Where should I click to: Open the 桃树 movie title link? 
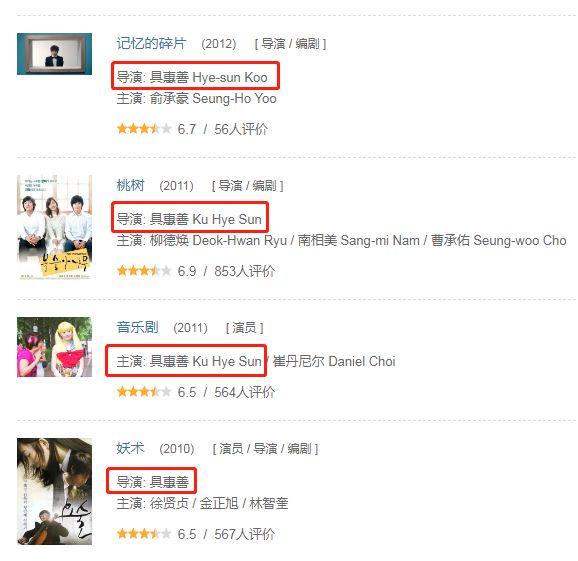click(x=130, y=185)
